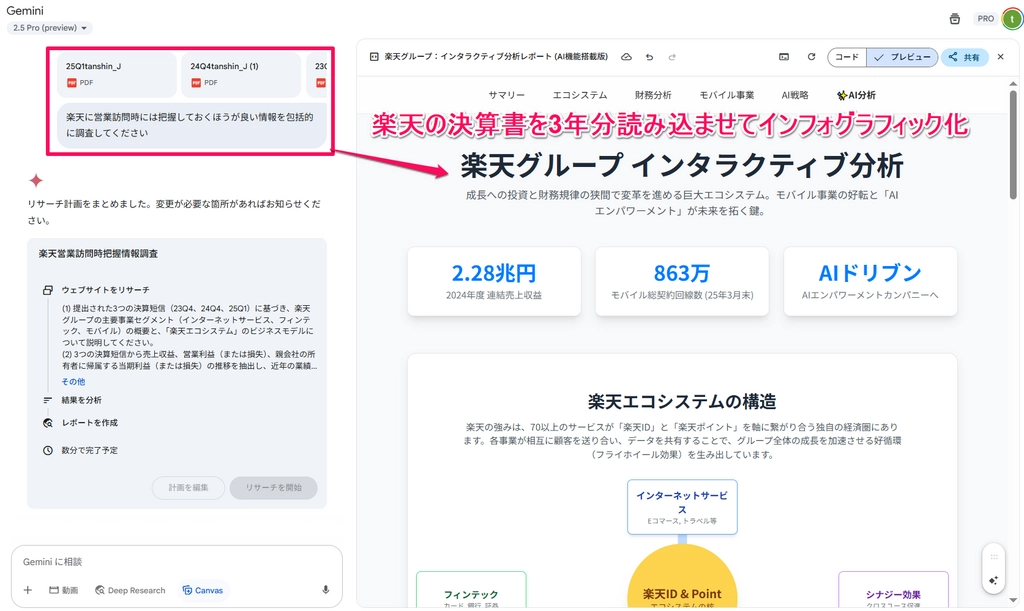Click the 楽天エコシステムの構造 heading

click(682, 401)
